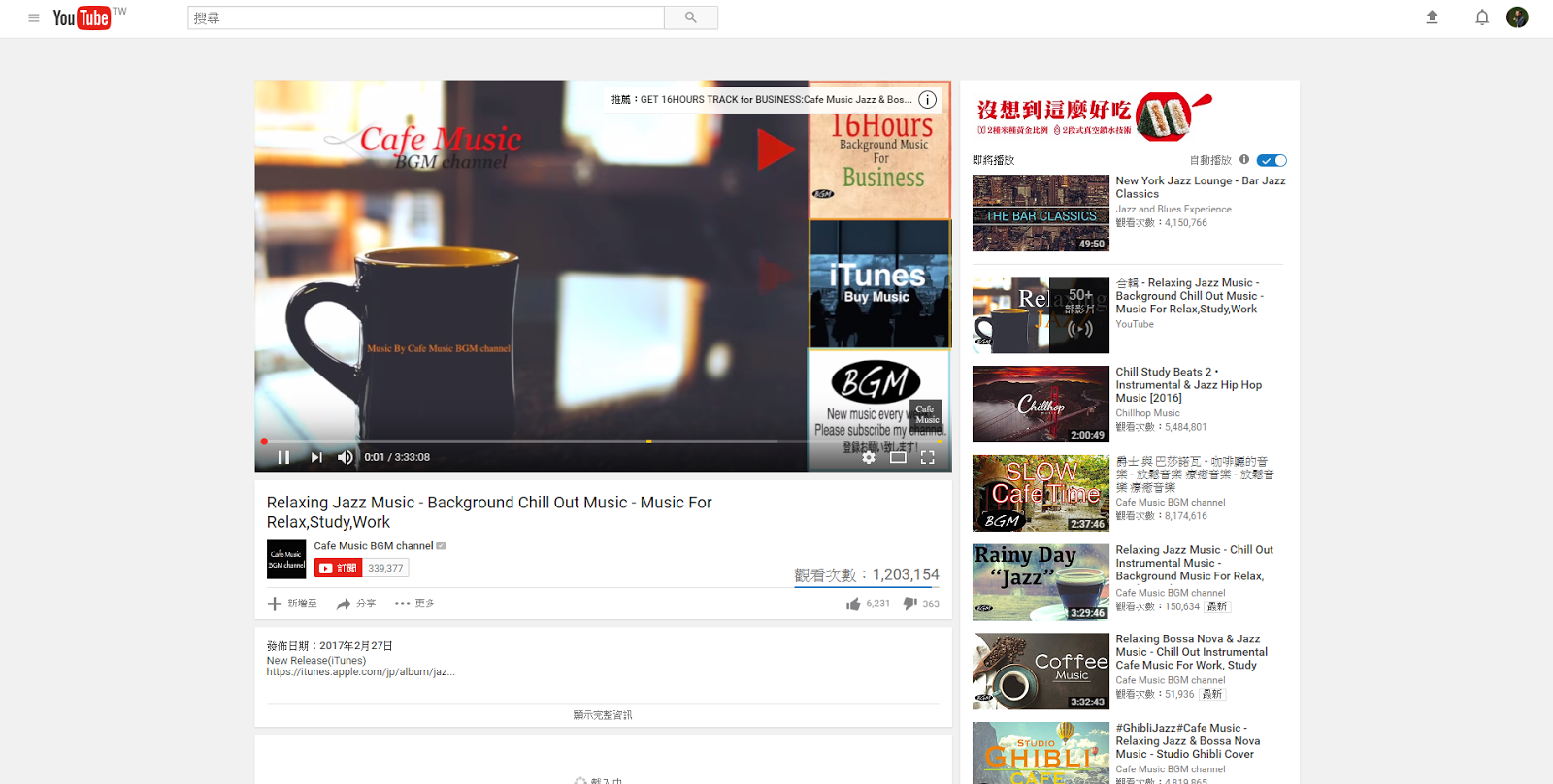The height and width of the screenshot is (784, 1553).
Task: Go to YouTube home via logo
Action: 82,17
